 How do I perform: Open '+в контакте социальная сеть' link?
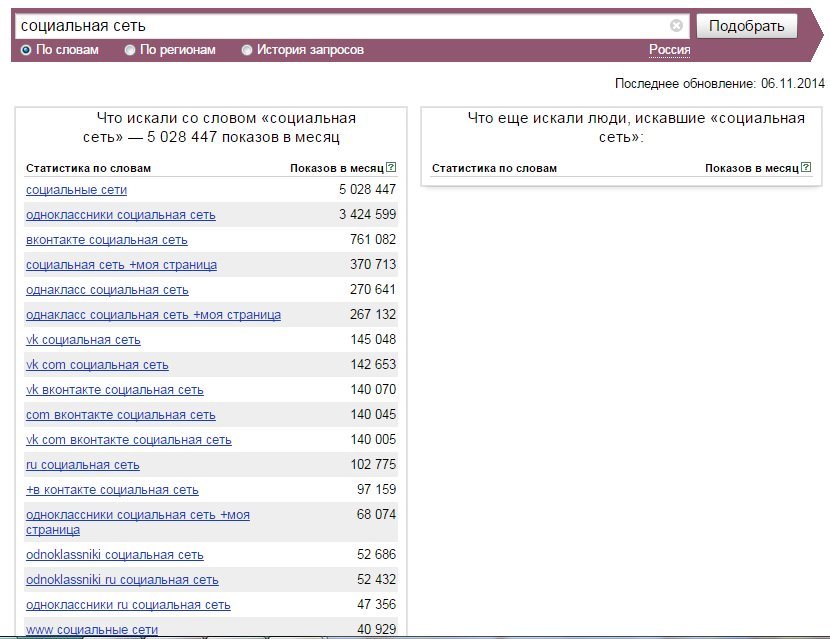coord(112,490)
